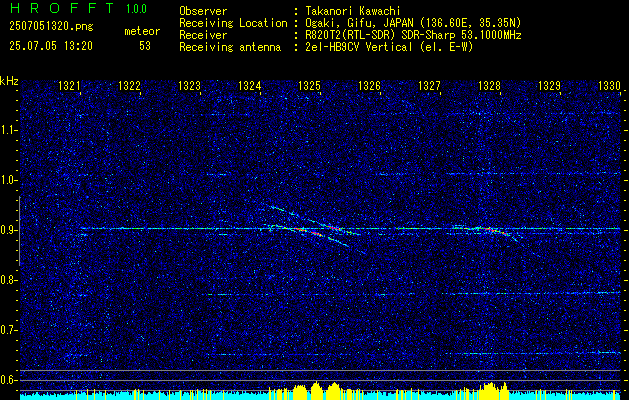Select the filename 2507051320.png
629x400 pixels.
(51, 27)
